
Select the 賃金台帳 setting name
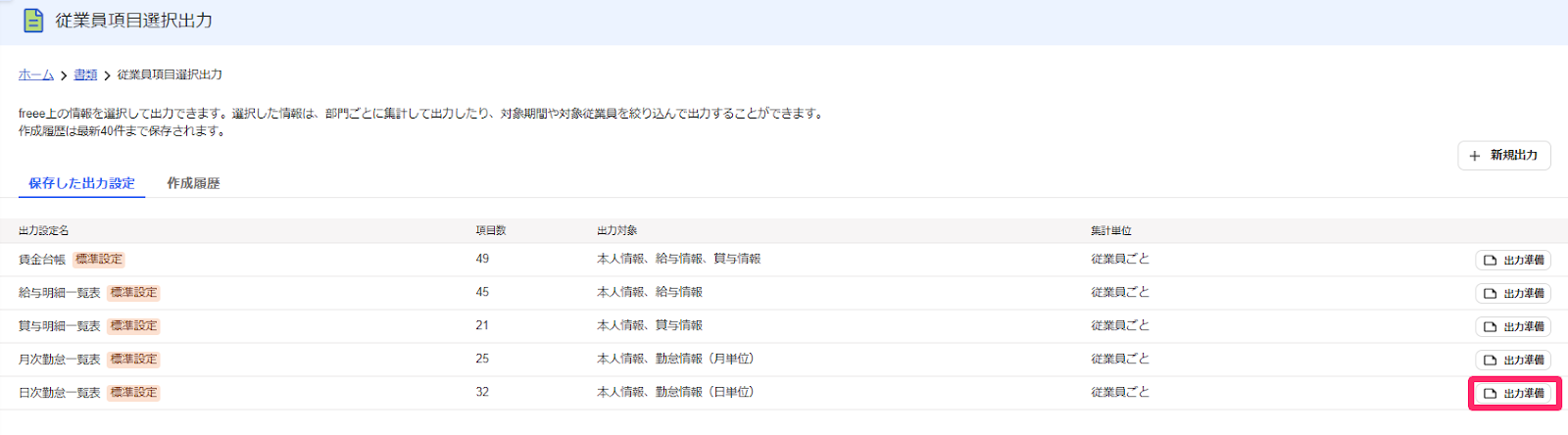tap(42, 260)
